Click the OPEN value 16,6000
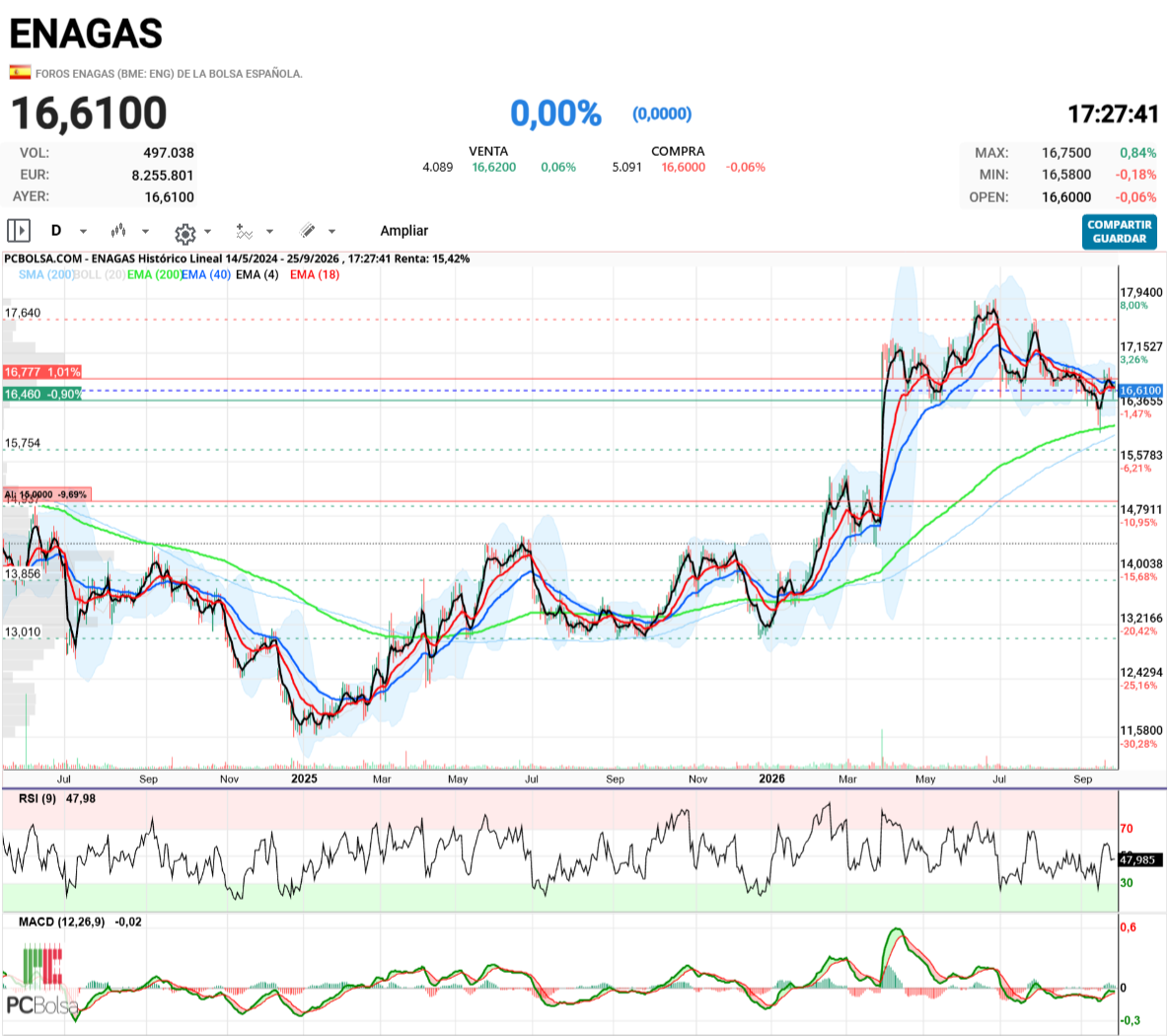This screenshot has height=1036, width=1169. [x=1066, y=197]
